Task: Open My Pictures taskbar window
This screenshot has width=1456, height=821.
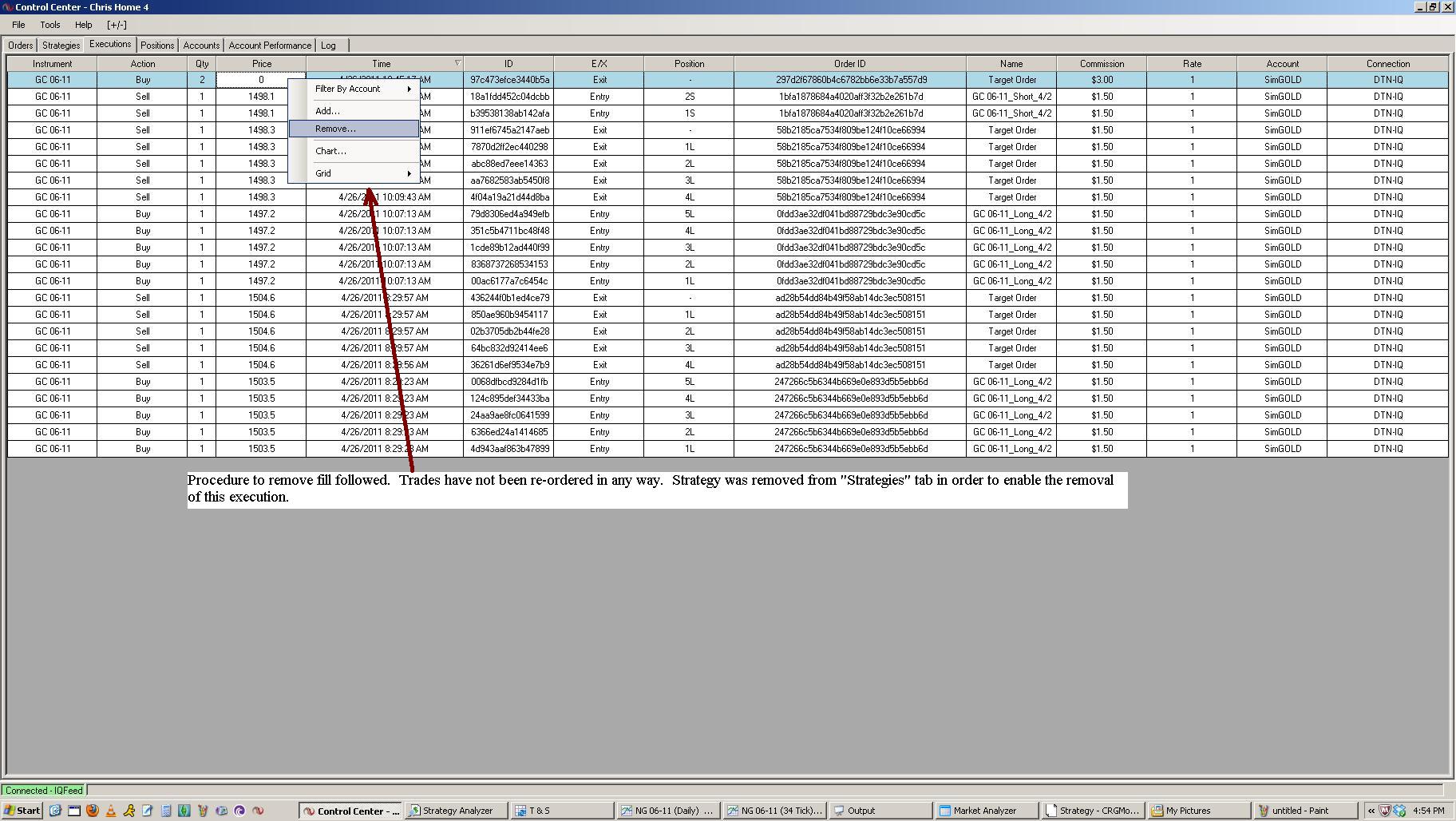Action: click(1199, 811)
